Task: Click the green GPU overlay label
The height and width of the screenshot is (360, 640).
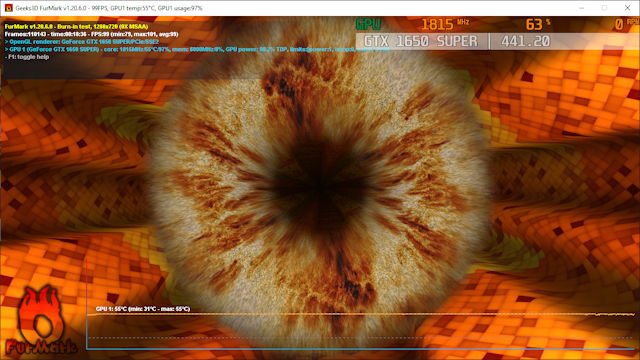Action: click(x=368, y=24)
